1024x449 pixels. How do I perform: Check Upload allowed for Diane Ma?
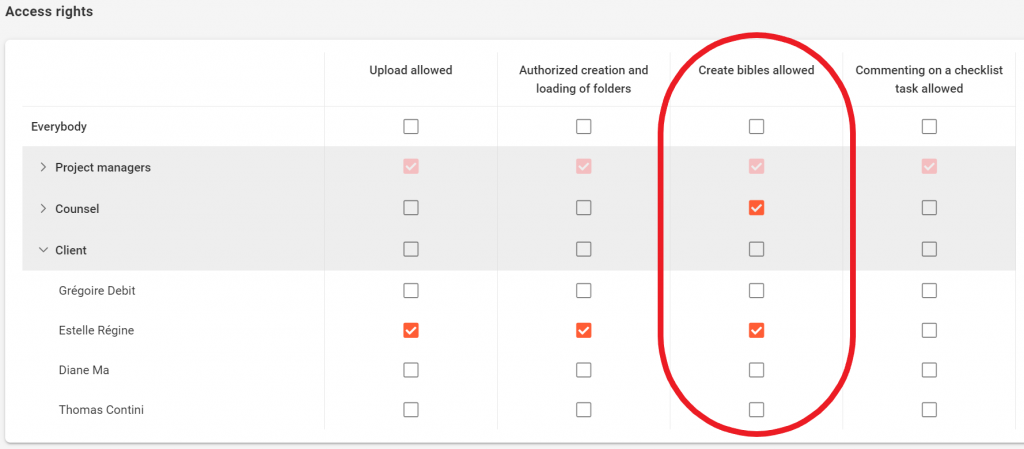pyautogui.click(x=411, y=370)
